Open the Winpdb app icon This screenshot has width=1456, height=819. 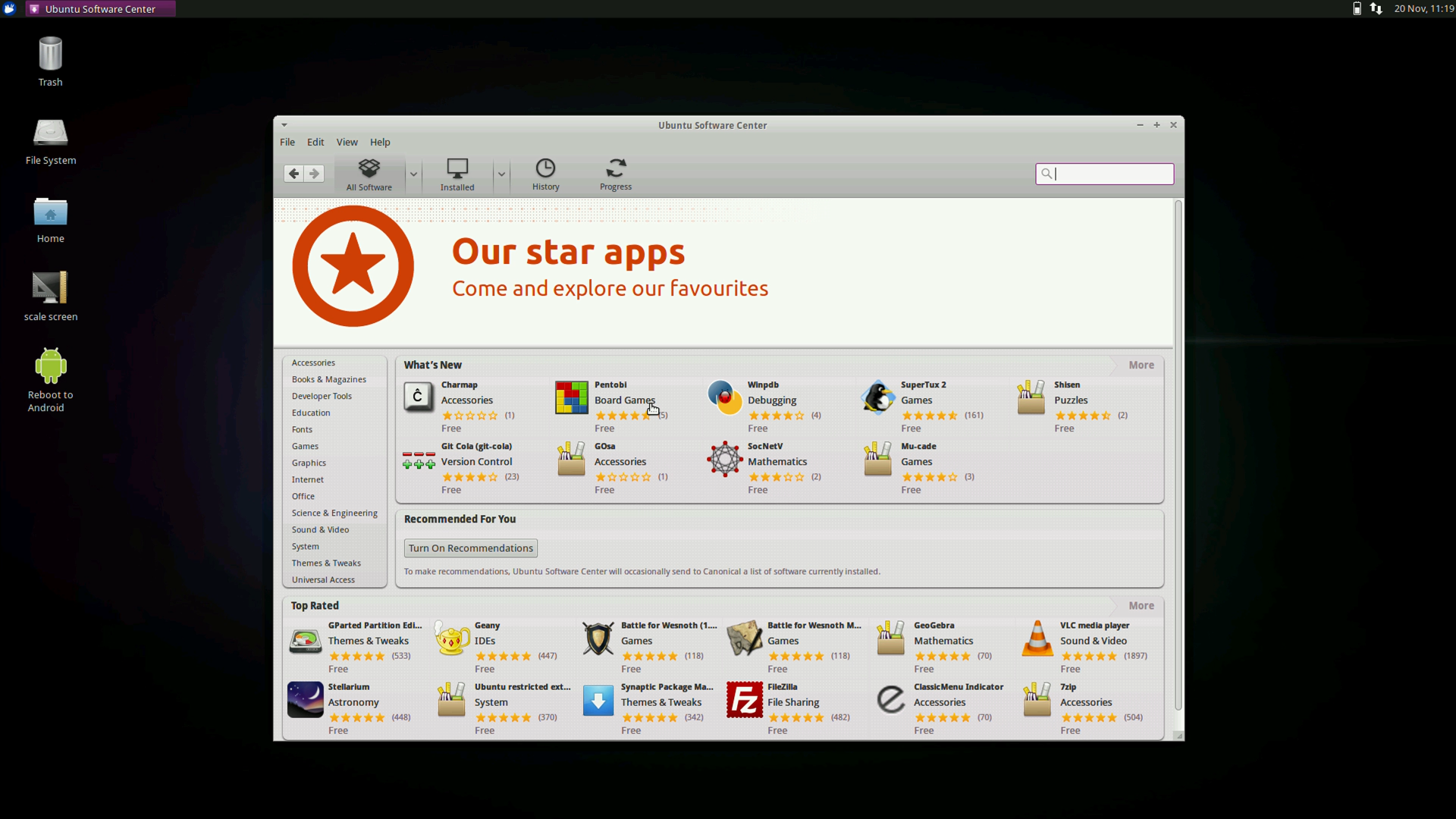[725, 397]
